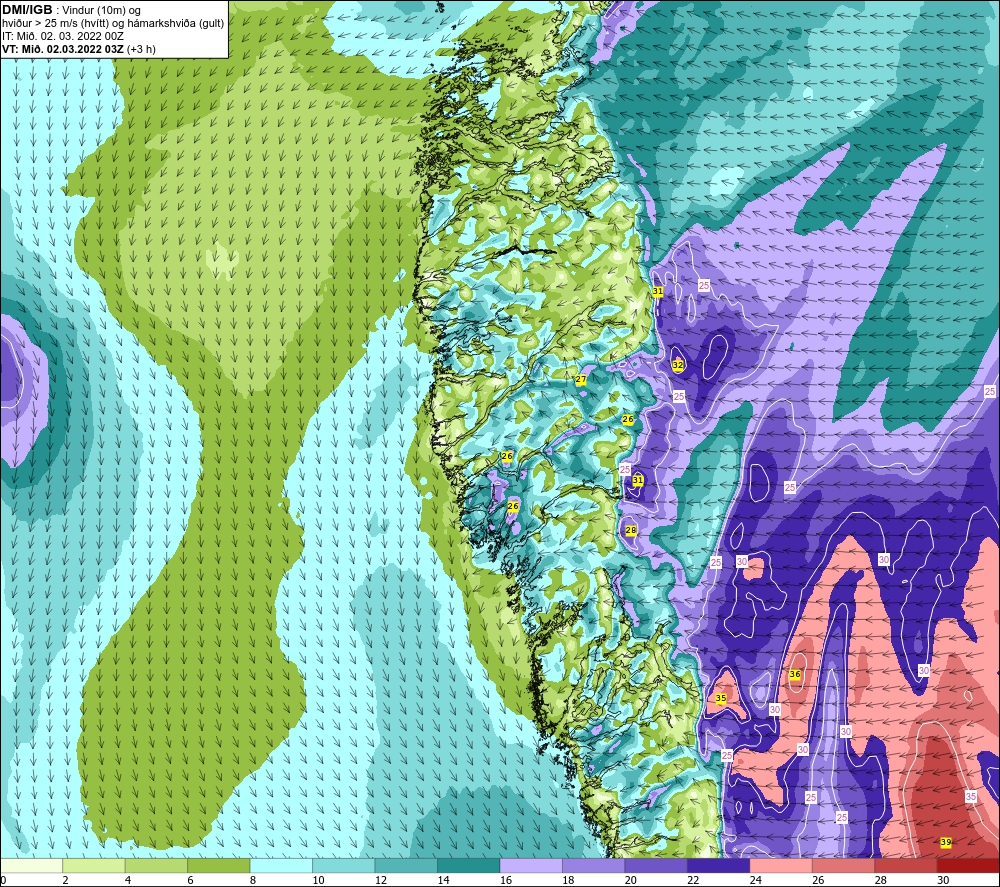Click the yellow 39 gust label

[x=946, y=842]
